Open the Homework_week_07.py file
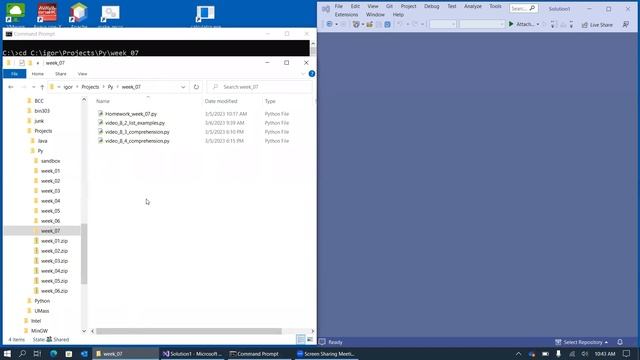 pos(131,114)
